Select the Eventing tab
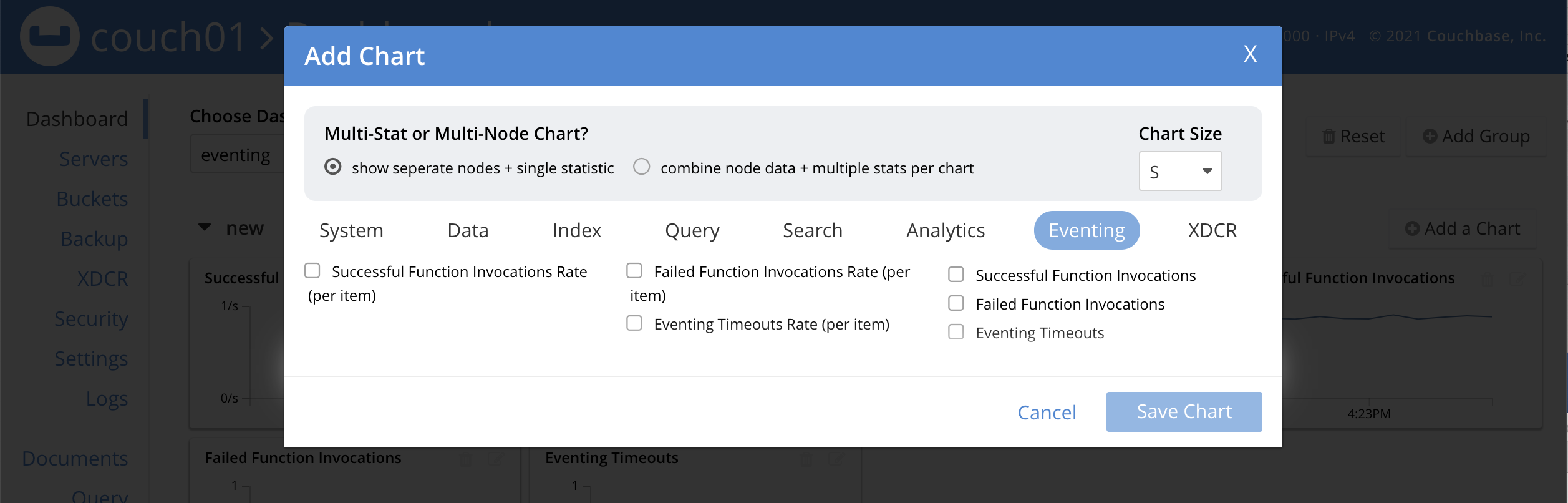Screen dimensions: 1568x503 pos(1086,230)
